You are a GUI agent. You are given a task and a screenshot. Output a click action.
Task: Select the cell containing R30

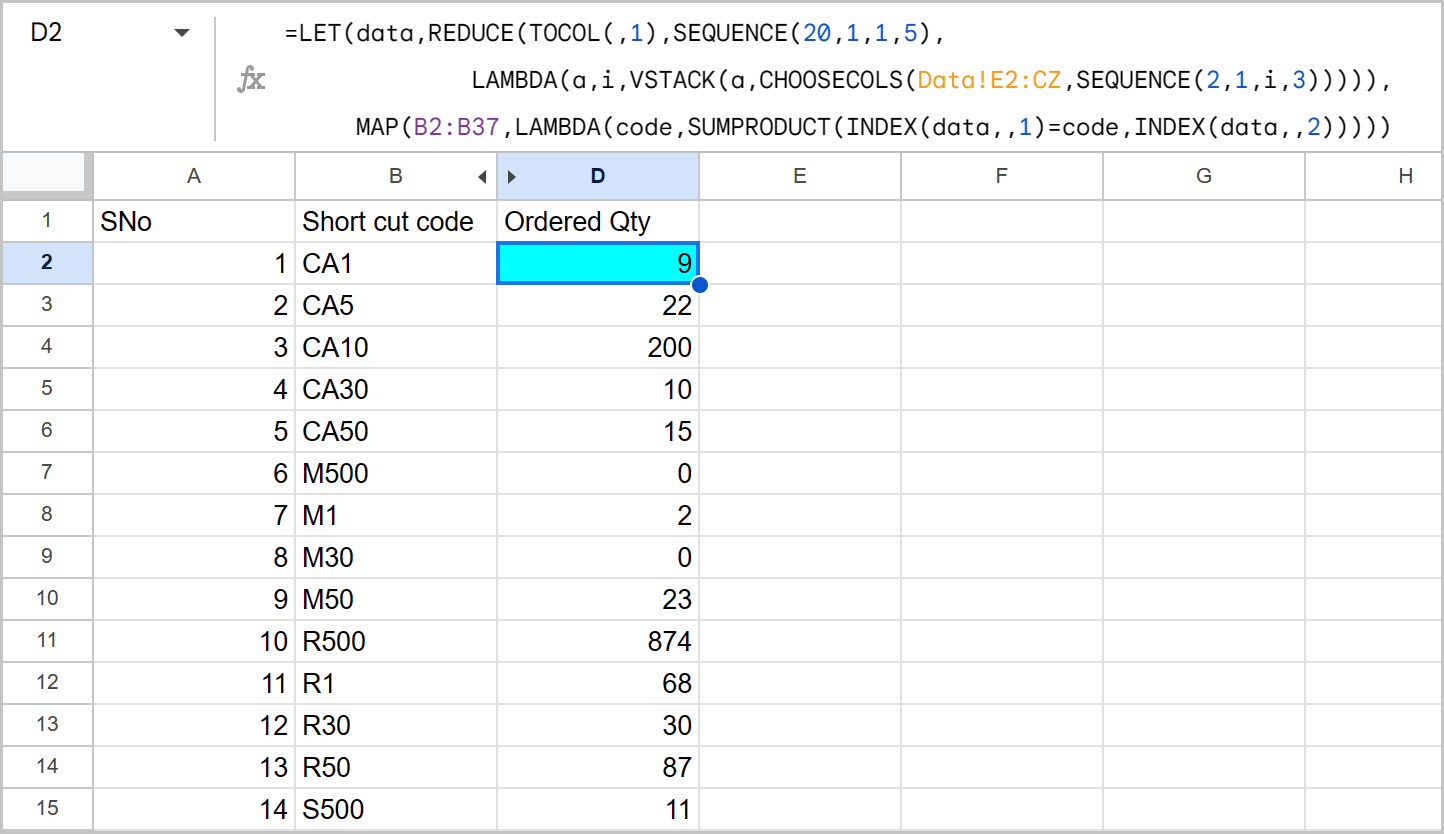pos(396,725)
